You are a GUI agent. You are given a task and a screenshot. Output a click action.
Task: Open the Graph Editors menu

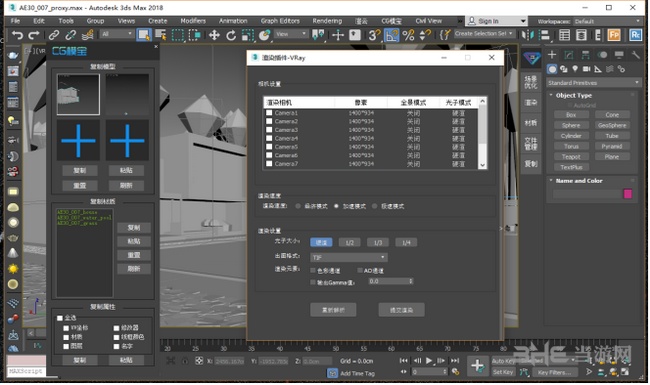click(x=280, y=21)
